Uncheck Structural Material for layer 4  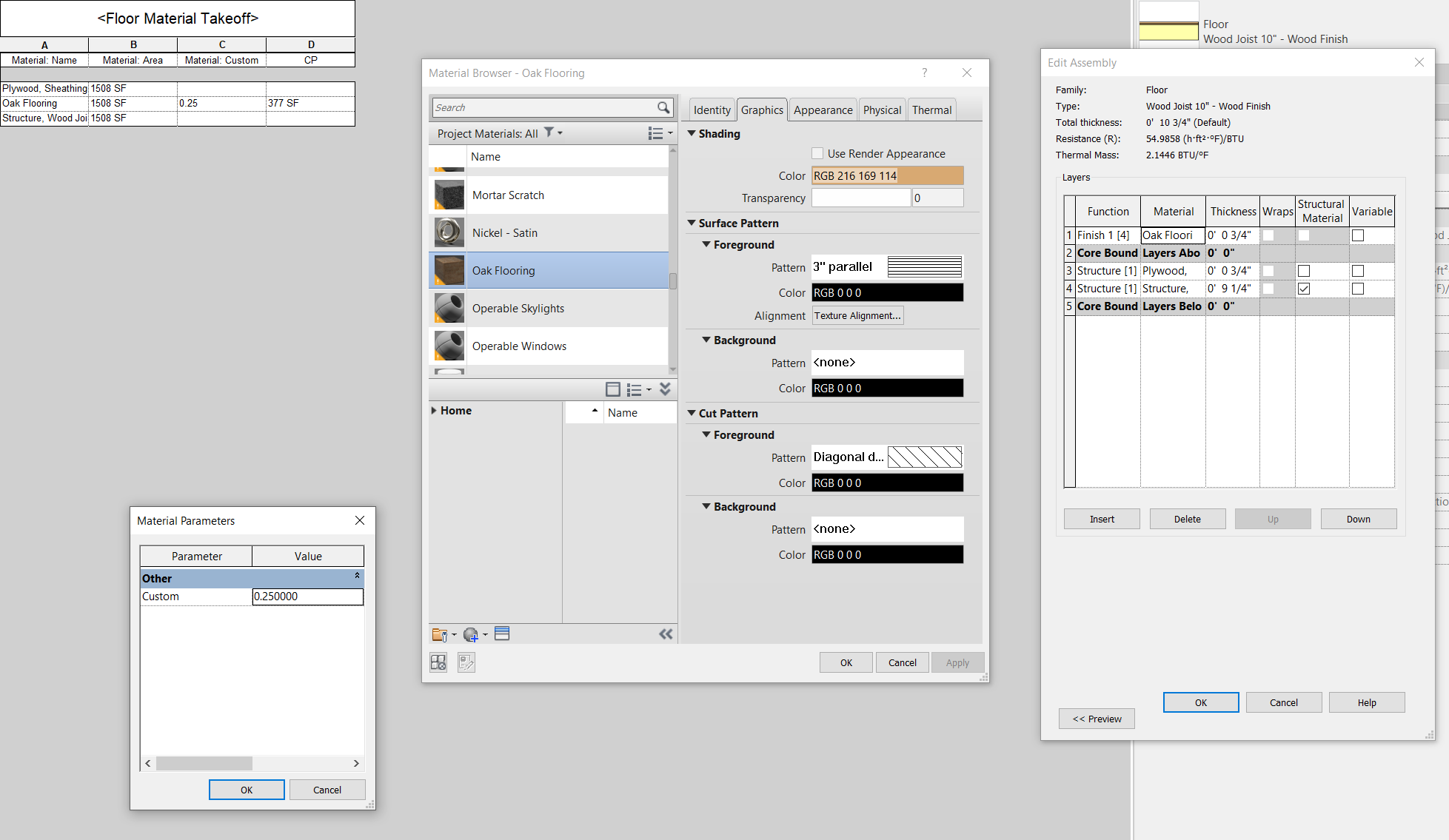click(1304, 289)
